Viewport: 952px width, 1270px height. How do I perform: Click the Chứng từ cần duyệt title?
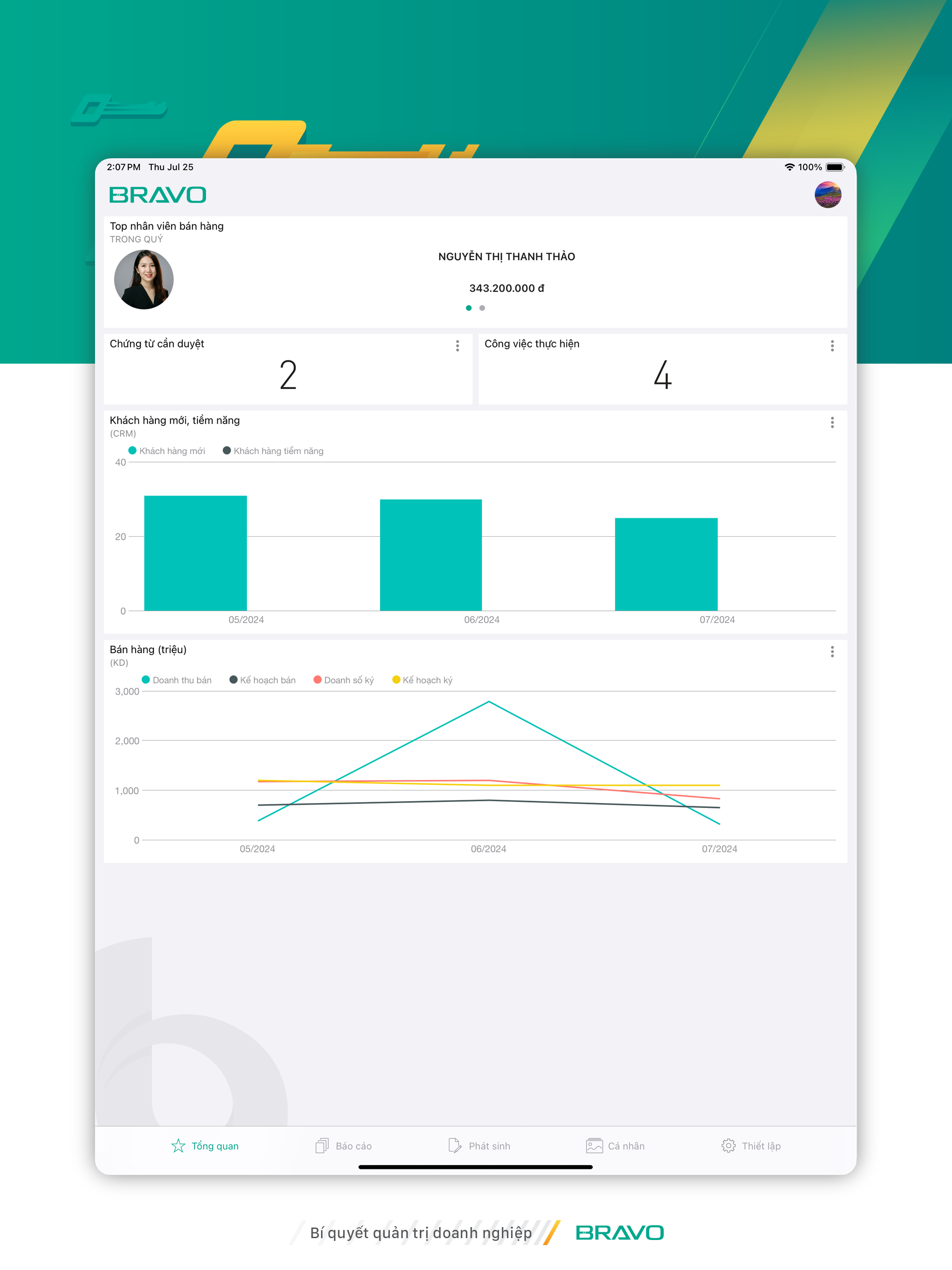pyautogui.click(x=157, y=344)
